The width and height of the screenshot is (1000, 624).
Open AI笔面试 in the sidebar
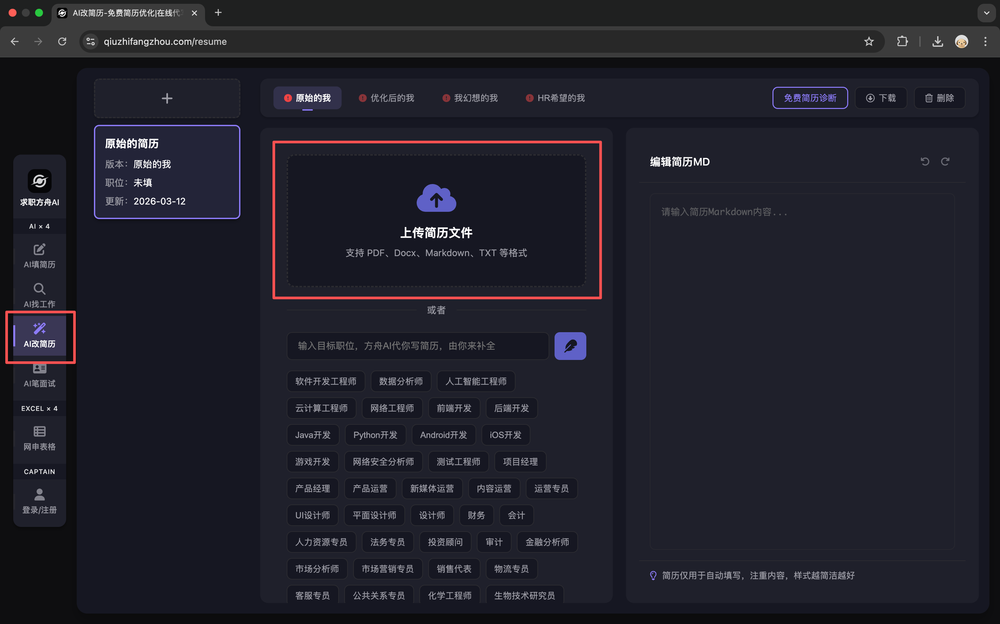(x=40, y=374)
